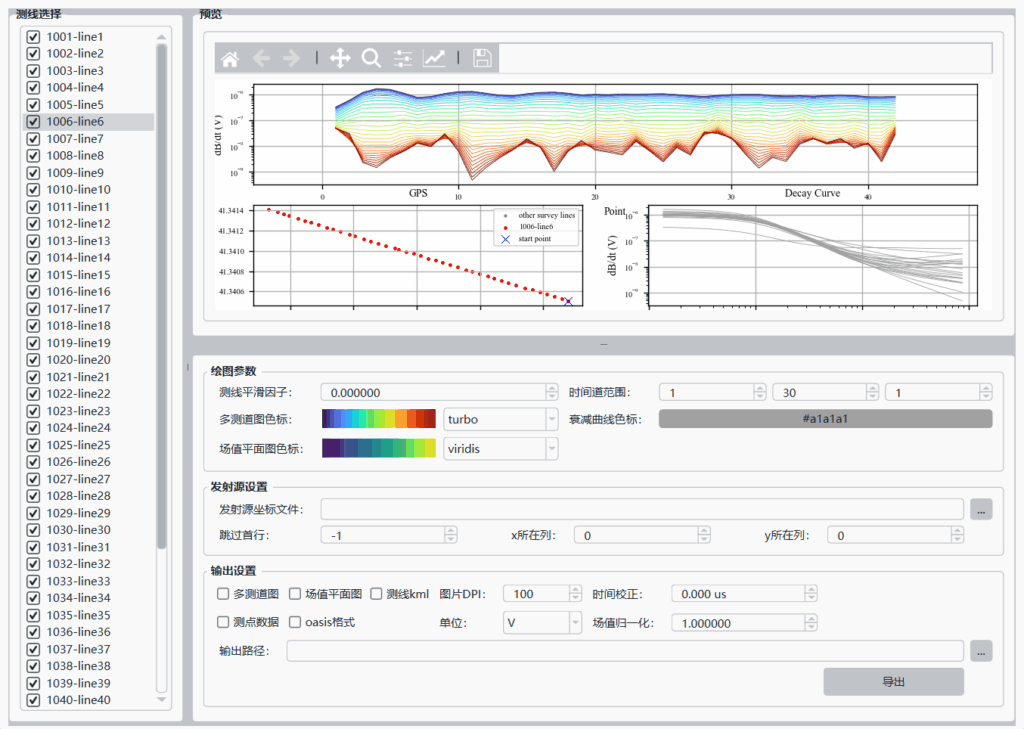Click the forward arrow in plot toolbar
1024x729 pixels.
pyautogui.click(x=292, y=59)
